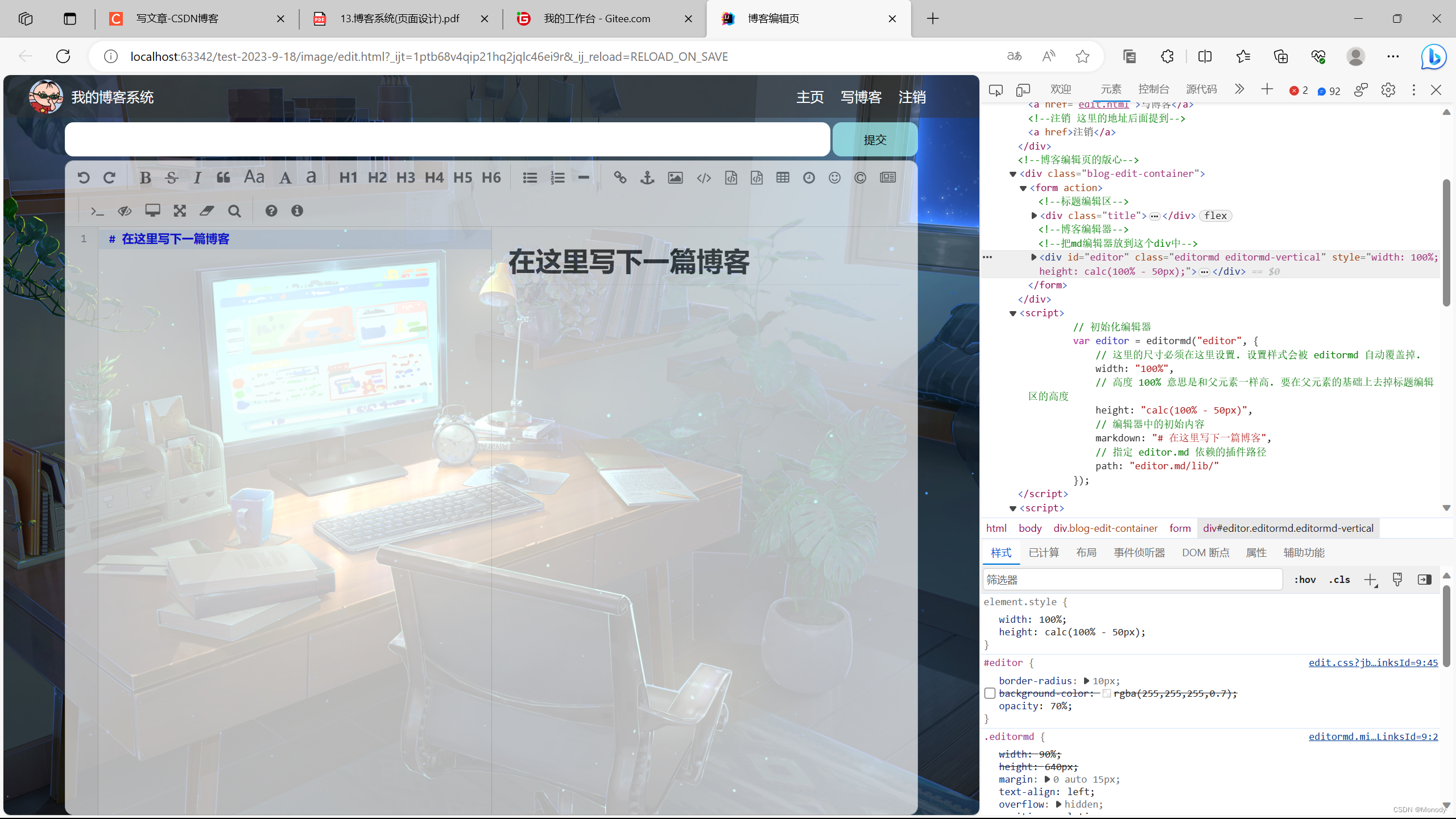The image size is (1456, 819).
Task: Click rgba(255,255,255,0.7) color swatch
Action: click(x=1107, y=693)
